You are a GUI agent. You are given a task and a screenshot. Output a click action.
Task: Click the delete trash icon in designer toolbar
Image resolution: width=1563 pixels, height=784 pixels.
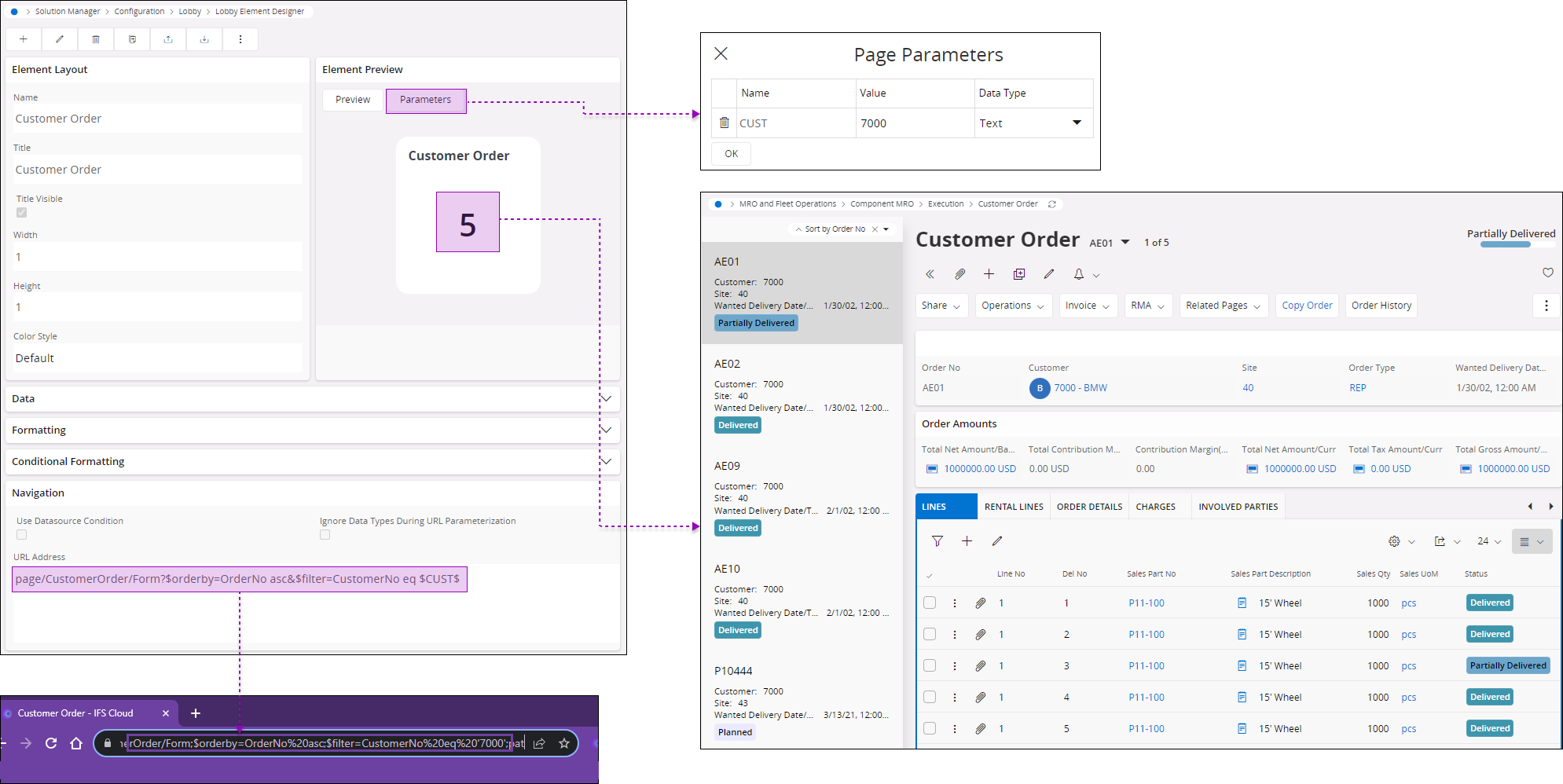click(96, 39)
